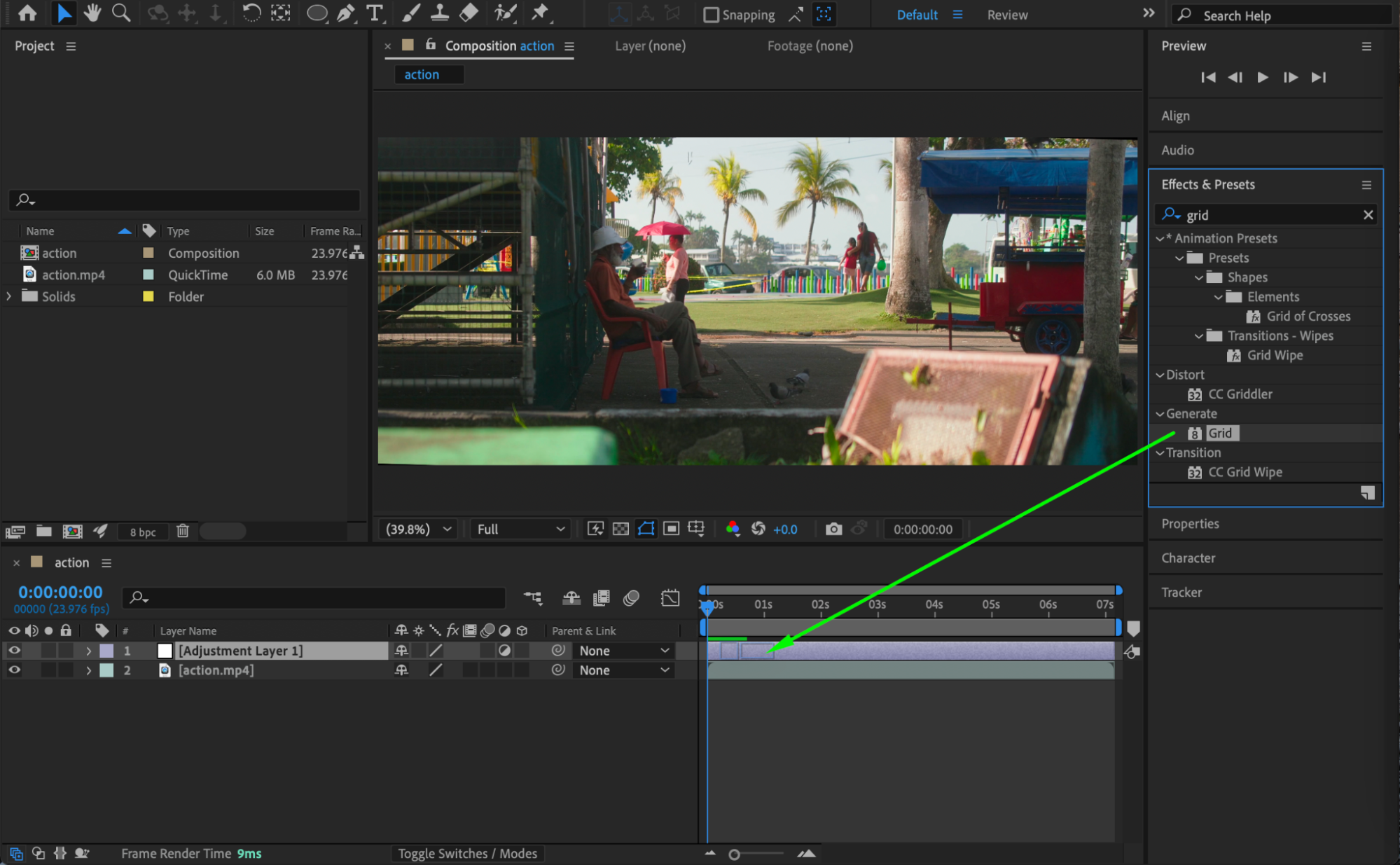
Task: Toggle adjustment layer switch on Adjustment Layer 1
Action: click(x=504, y=651)
